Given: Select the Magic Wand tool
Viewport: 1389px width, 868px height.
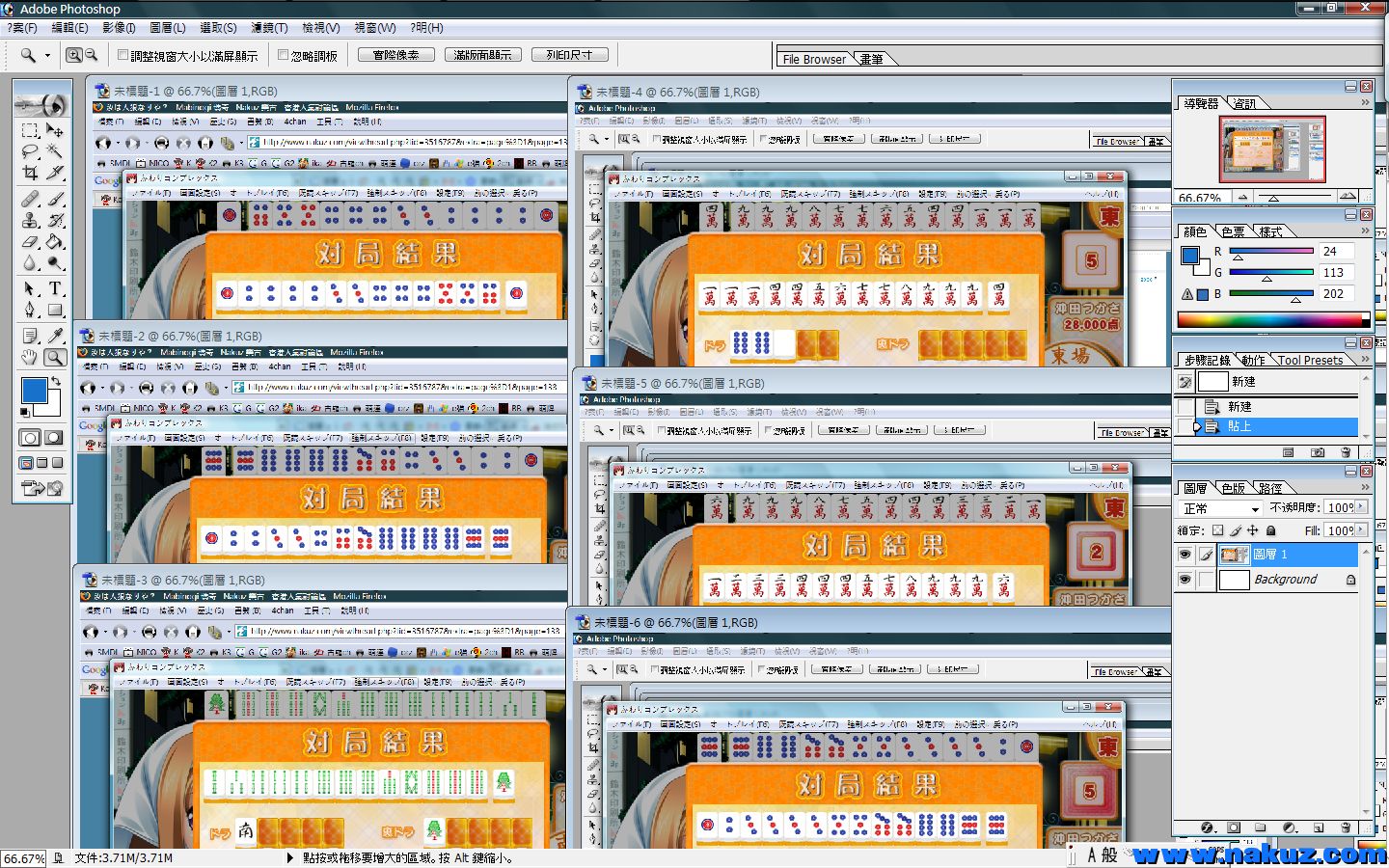Looking at the screenshot, I should pyautogui.click(x=55, y=151).
